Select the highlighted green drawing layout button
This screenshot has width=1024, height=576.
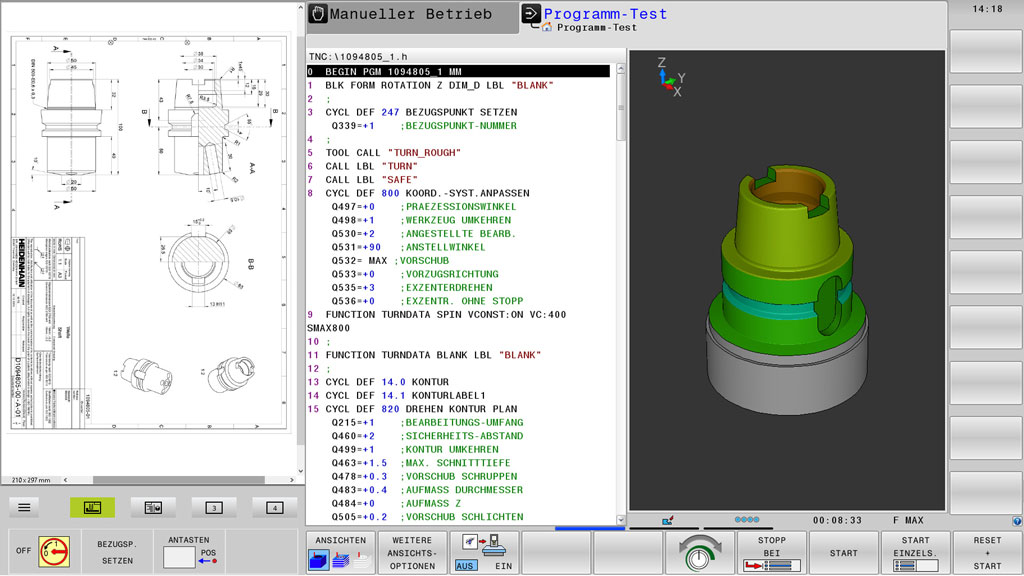[x=92, y=507]
